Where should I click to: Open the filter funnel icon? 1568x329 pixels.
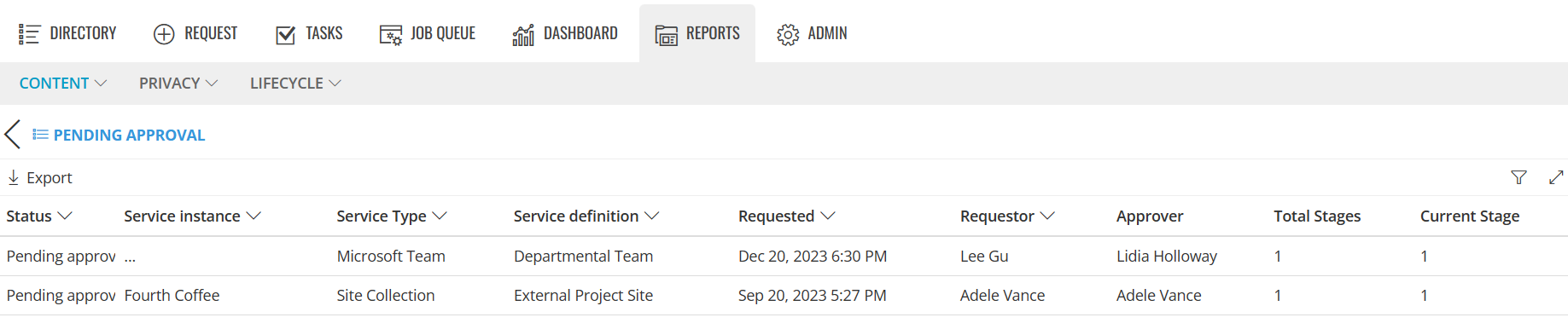(x=1518, y=177)
